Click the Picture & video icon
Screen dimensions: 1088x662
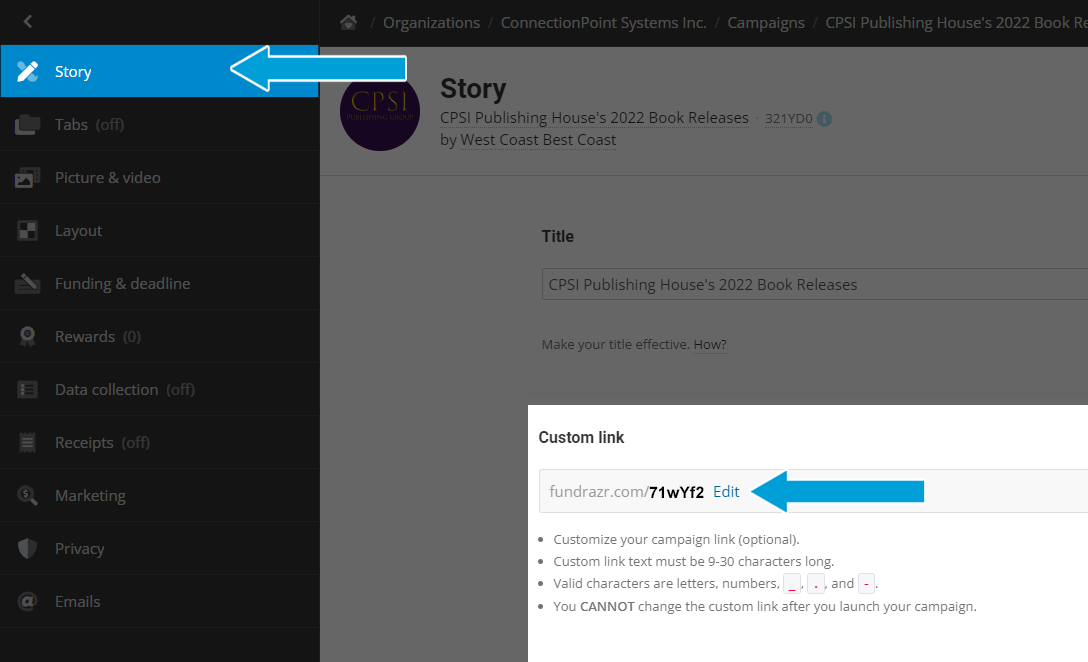pyautogui.click(x=27, y=178)
